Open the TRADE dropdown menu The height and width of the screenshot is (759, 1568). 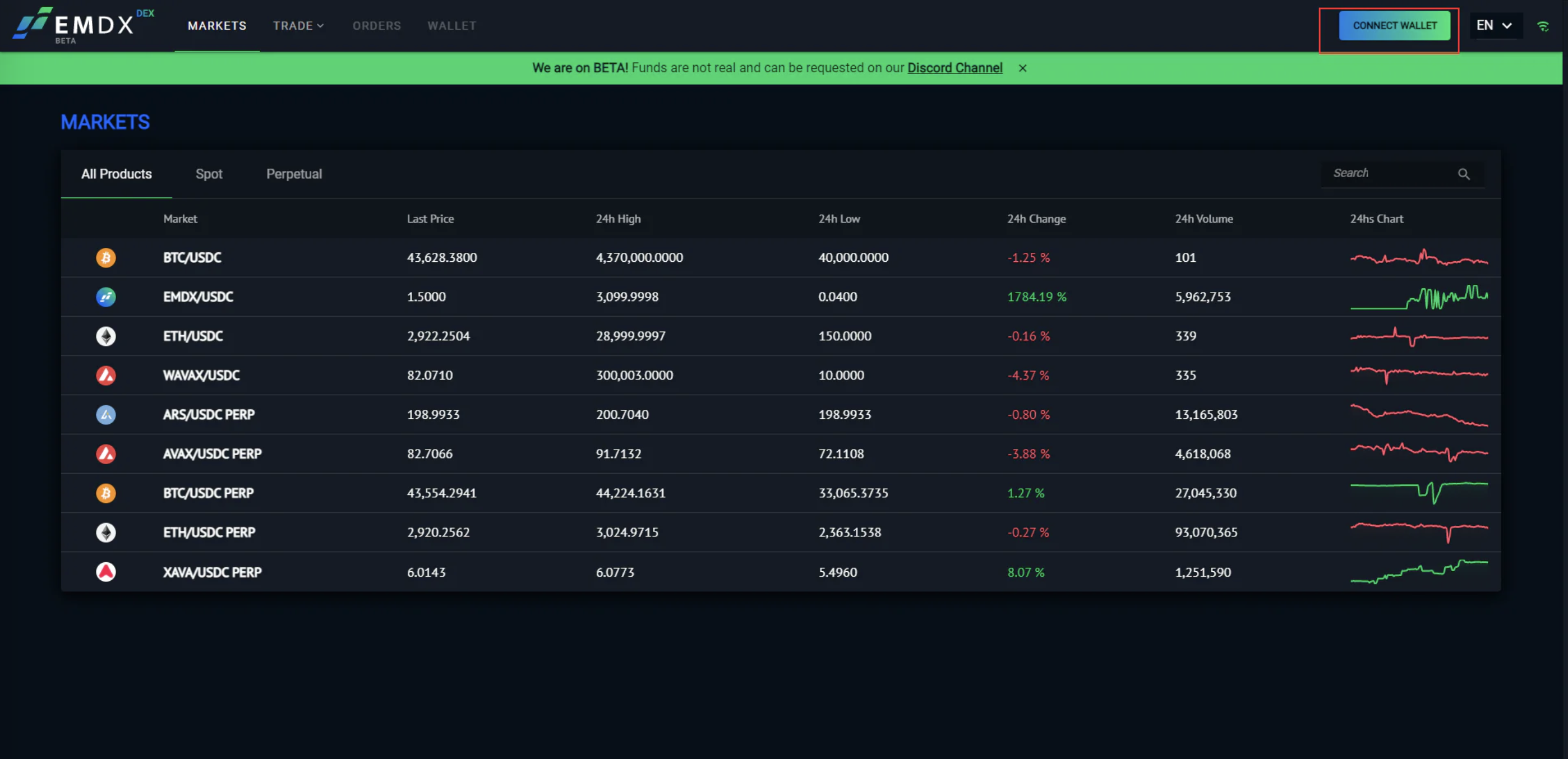298,26
